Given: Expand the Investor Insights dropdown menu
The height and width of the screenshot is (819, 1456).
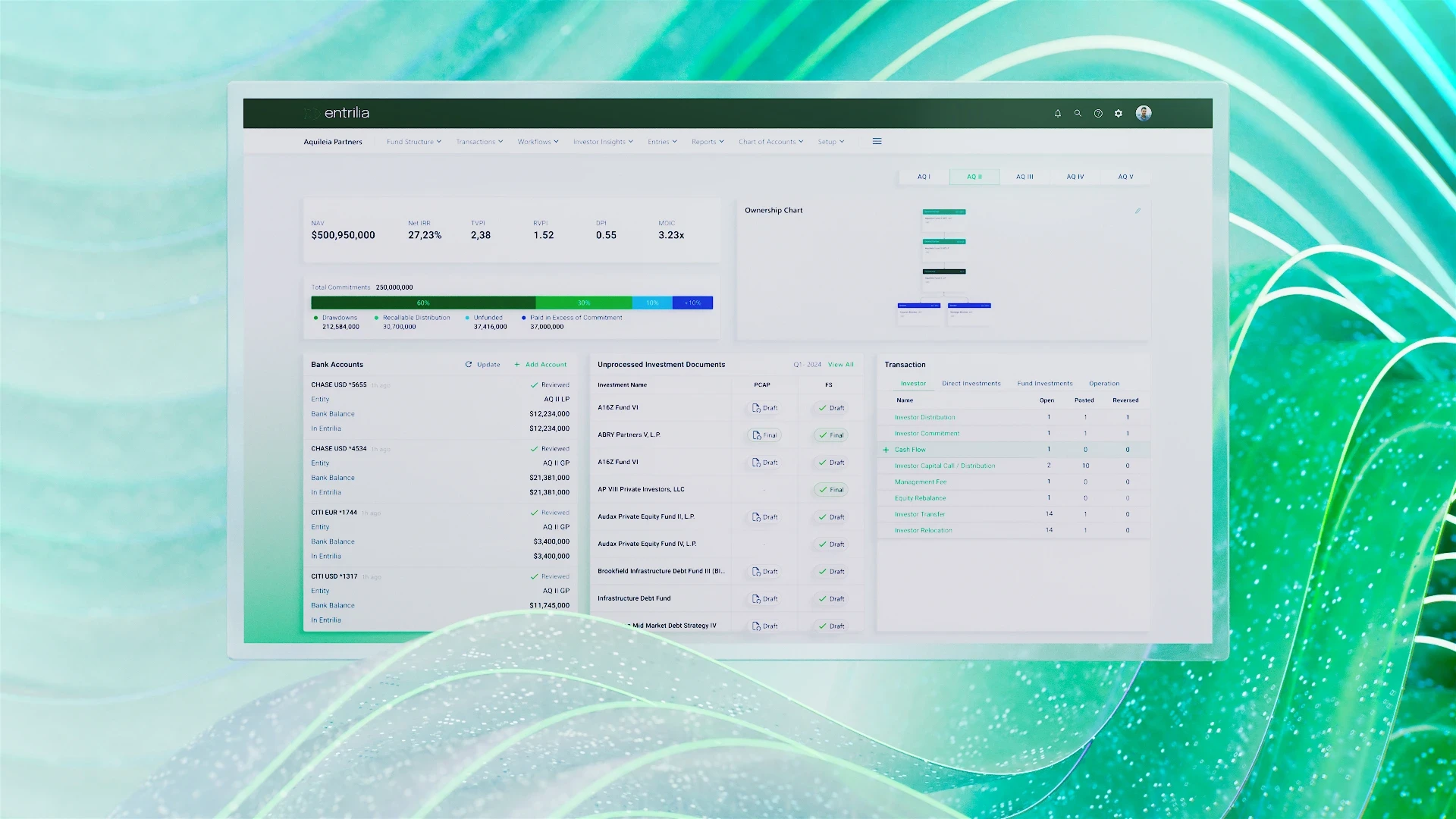Looking at the screenshot, I should coord(603,142).
